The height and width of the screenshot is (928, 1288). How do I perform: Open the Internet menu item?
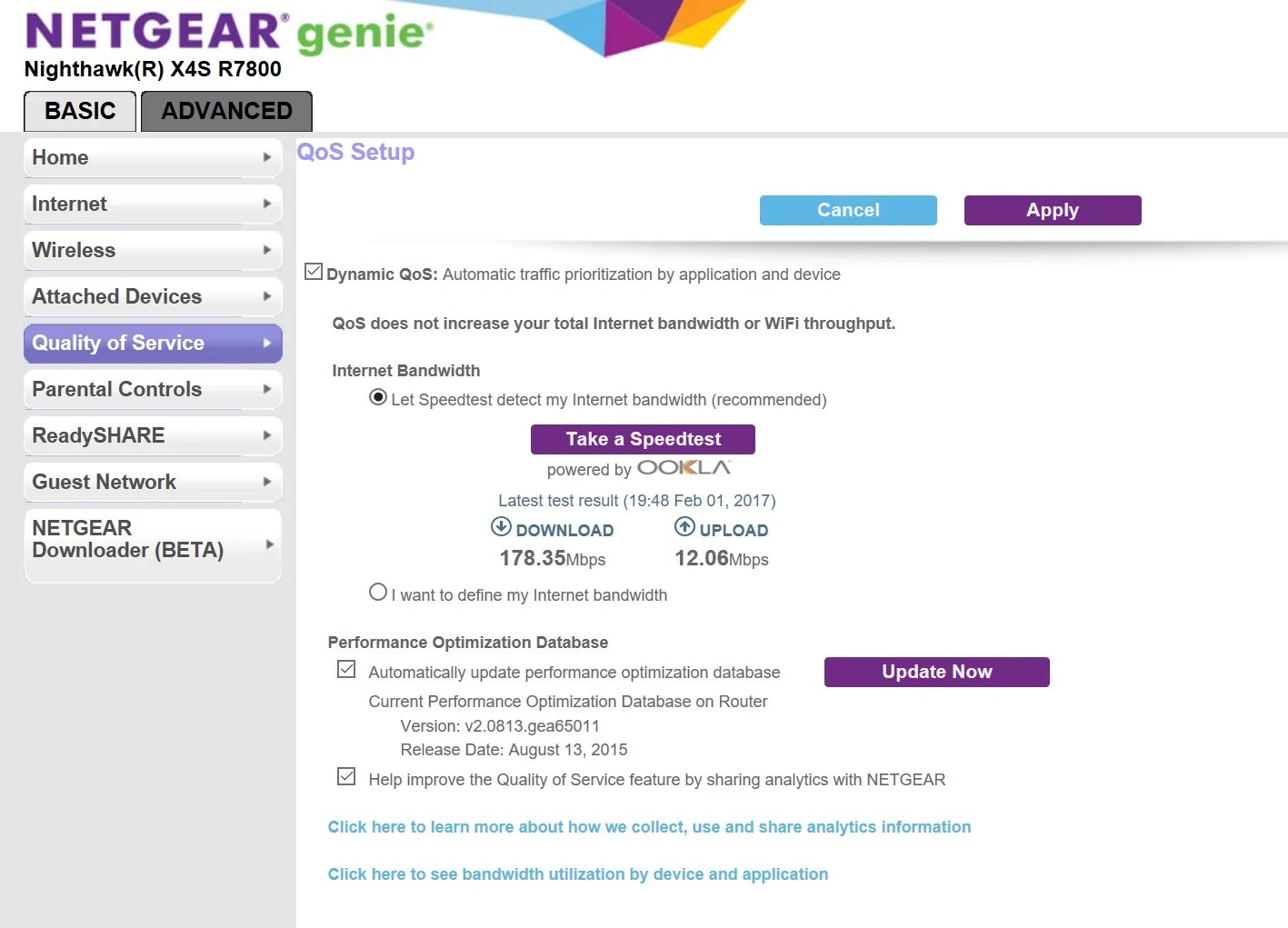pos(153,204)
